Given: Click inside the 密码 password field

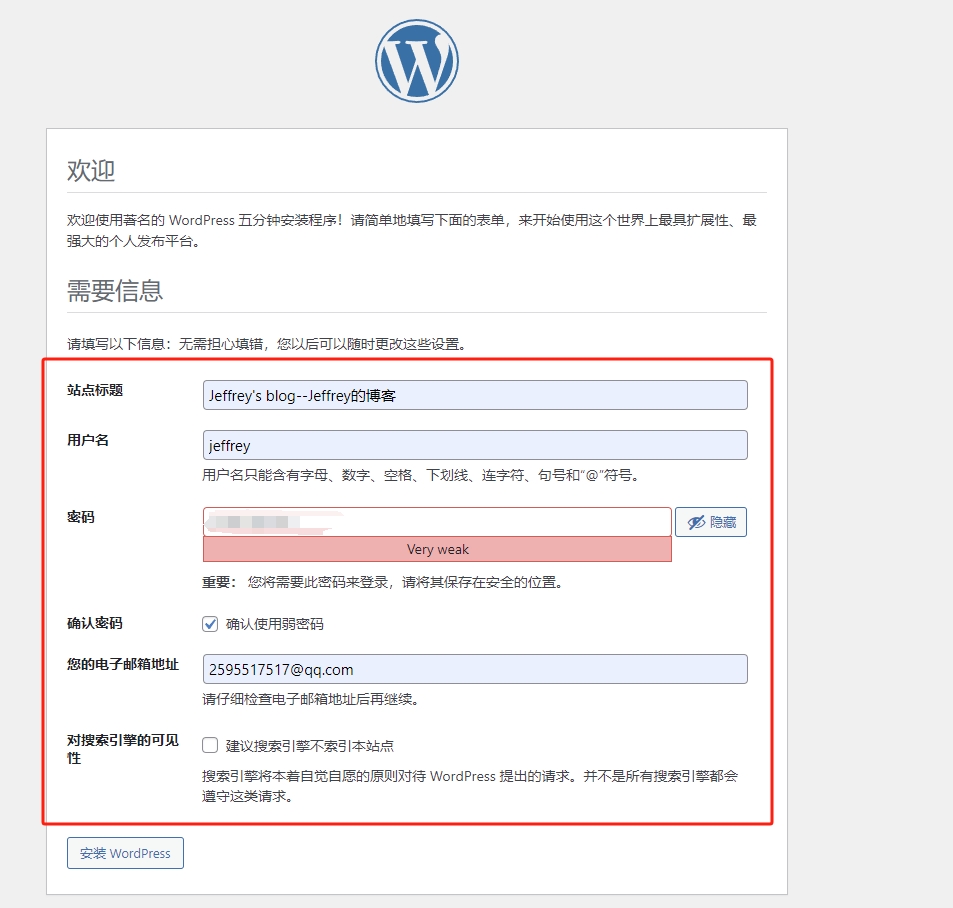Looking at the screenshot, I should pos(437,522).
